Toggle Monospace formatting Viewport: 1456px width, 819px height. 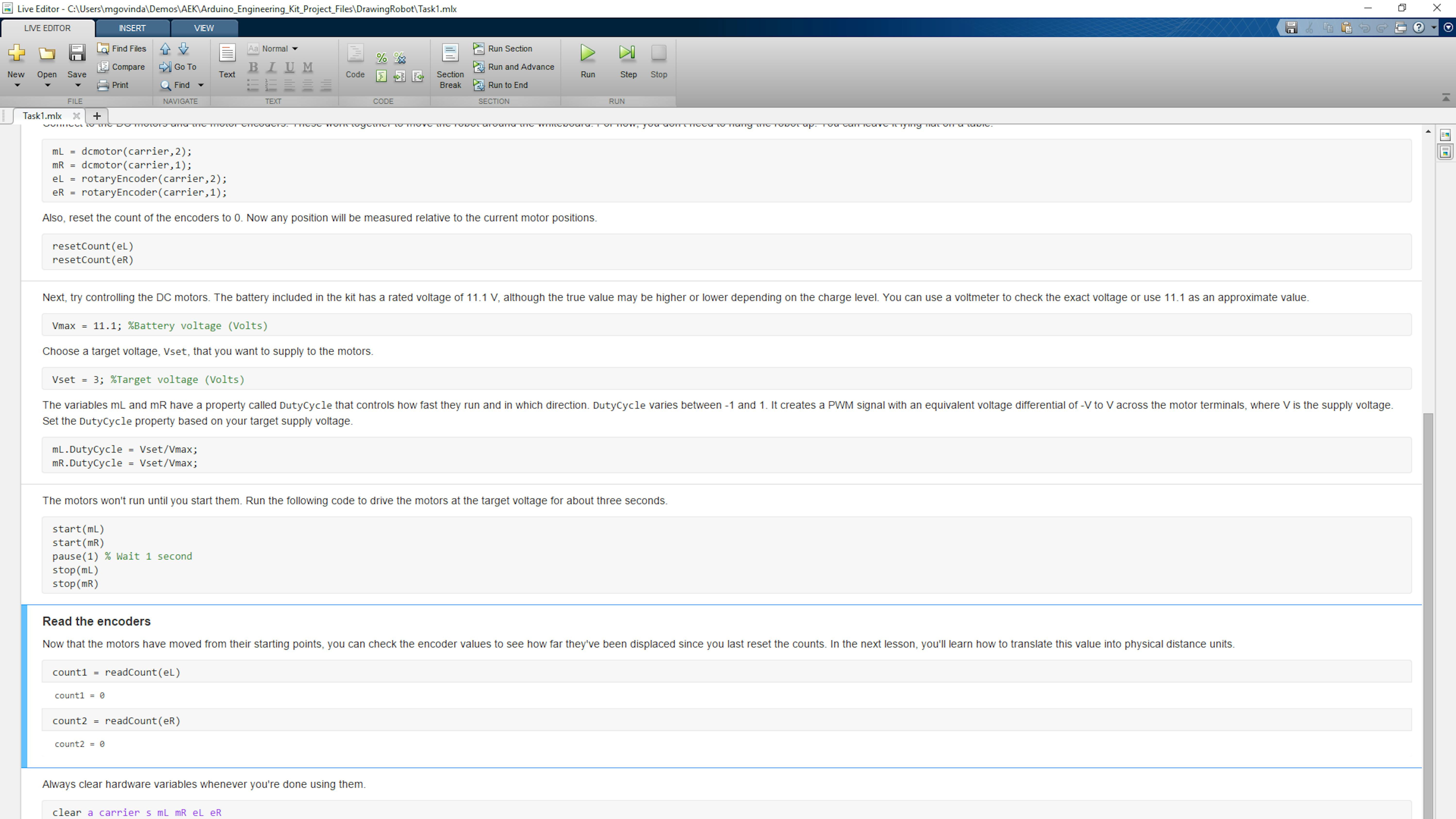click(307, 67)
